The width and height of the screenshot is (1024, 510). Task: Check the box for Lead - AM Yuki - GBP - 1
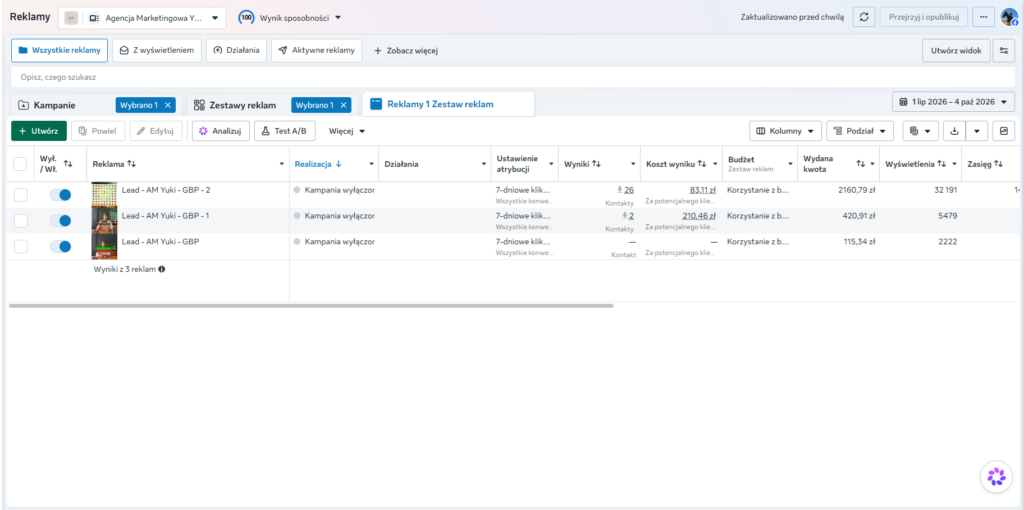click(20, 221)
